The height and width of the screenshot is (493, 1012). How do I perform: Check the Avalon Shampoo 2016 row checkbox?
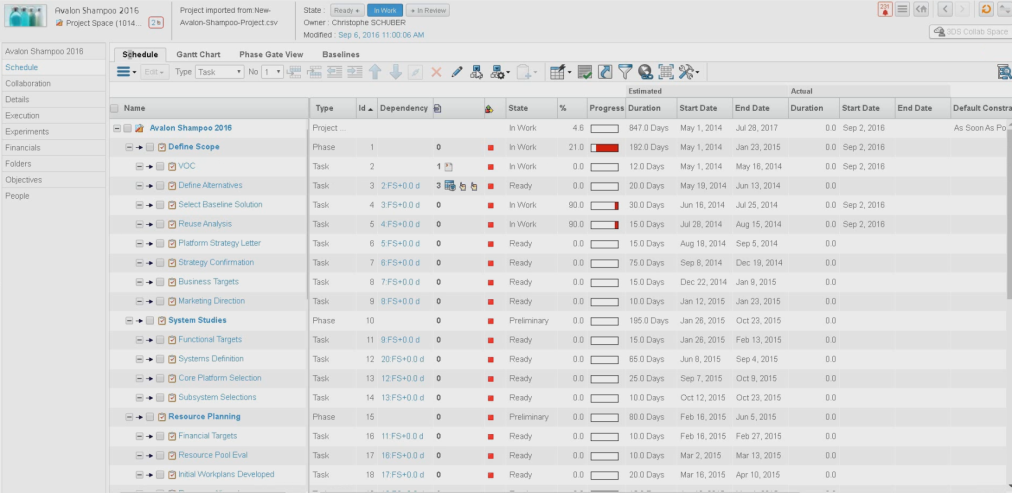[x=127, y=128]
